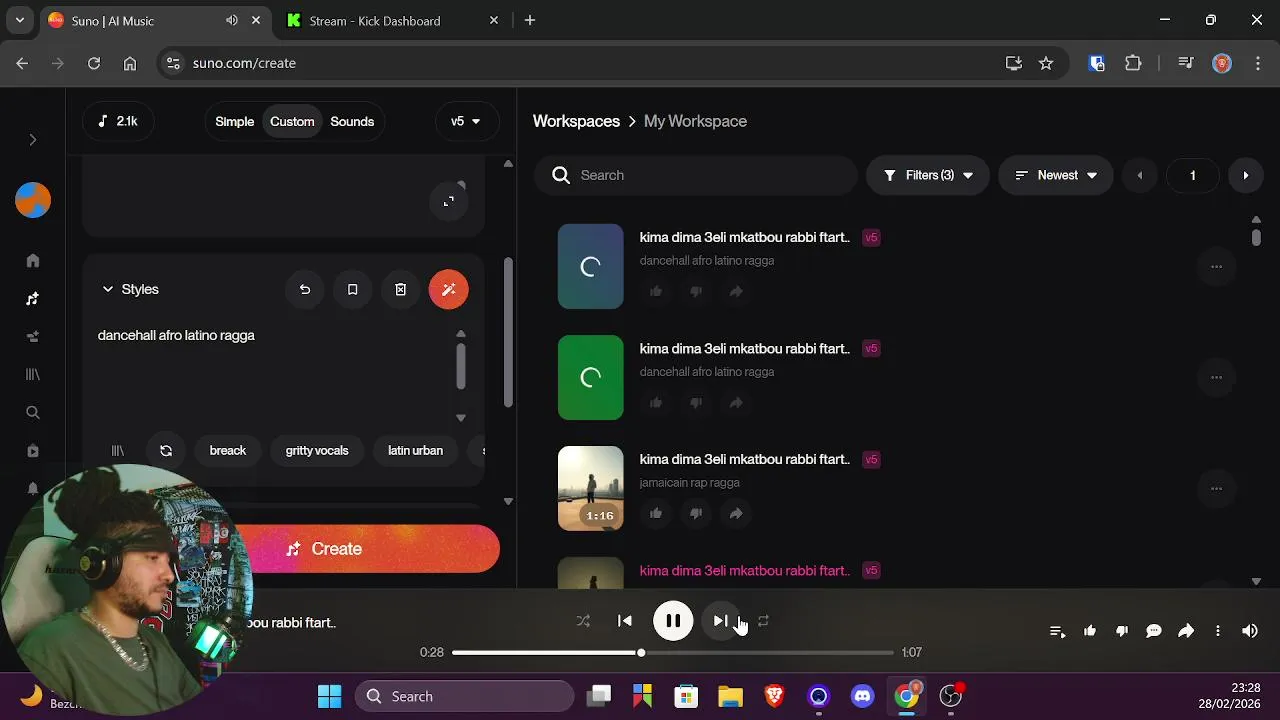This screenshot has width=1280, height=720.
Task: Open more options for first loading song
Action: (x=1216, y=266)
